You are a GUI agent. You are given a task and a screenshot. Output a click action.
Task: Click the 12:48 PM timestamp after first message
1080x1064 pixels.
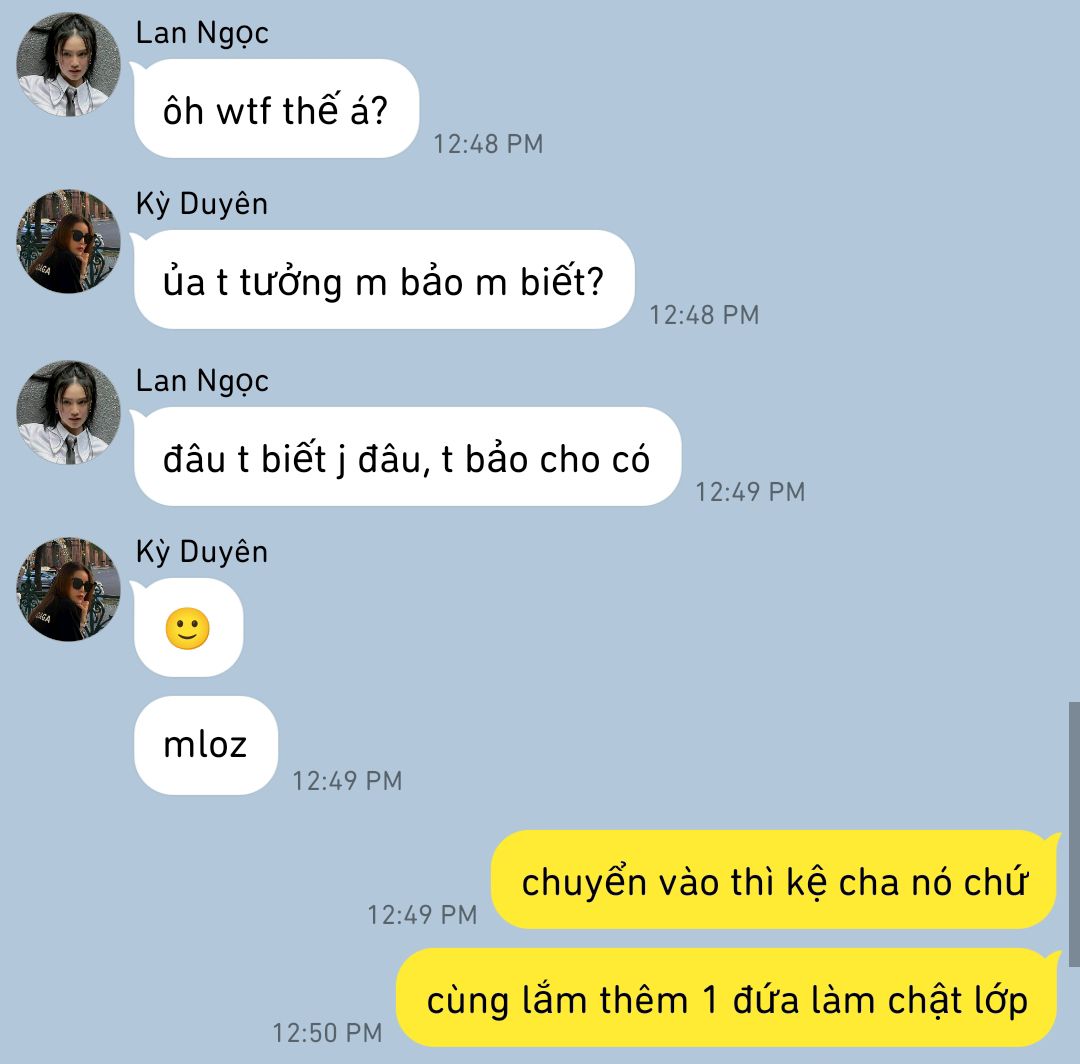[x=488, y=144]
